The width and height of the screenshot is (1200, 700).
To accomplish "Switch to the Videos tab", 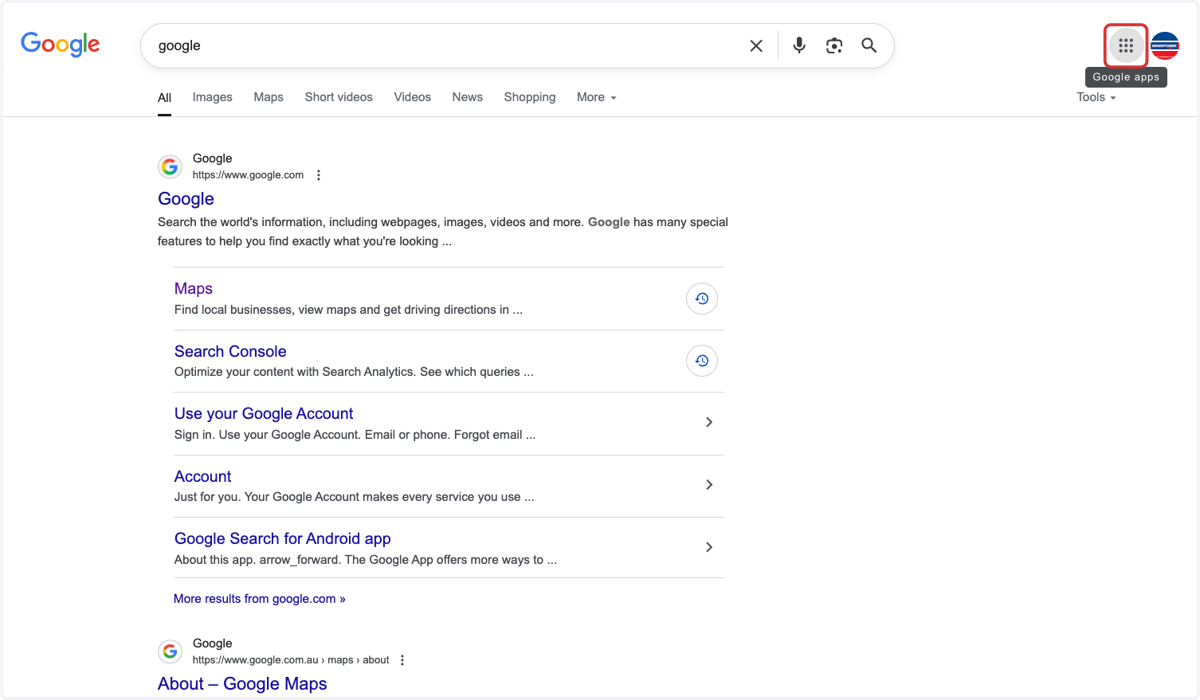I will 412,97.
